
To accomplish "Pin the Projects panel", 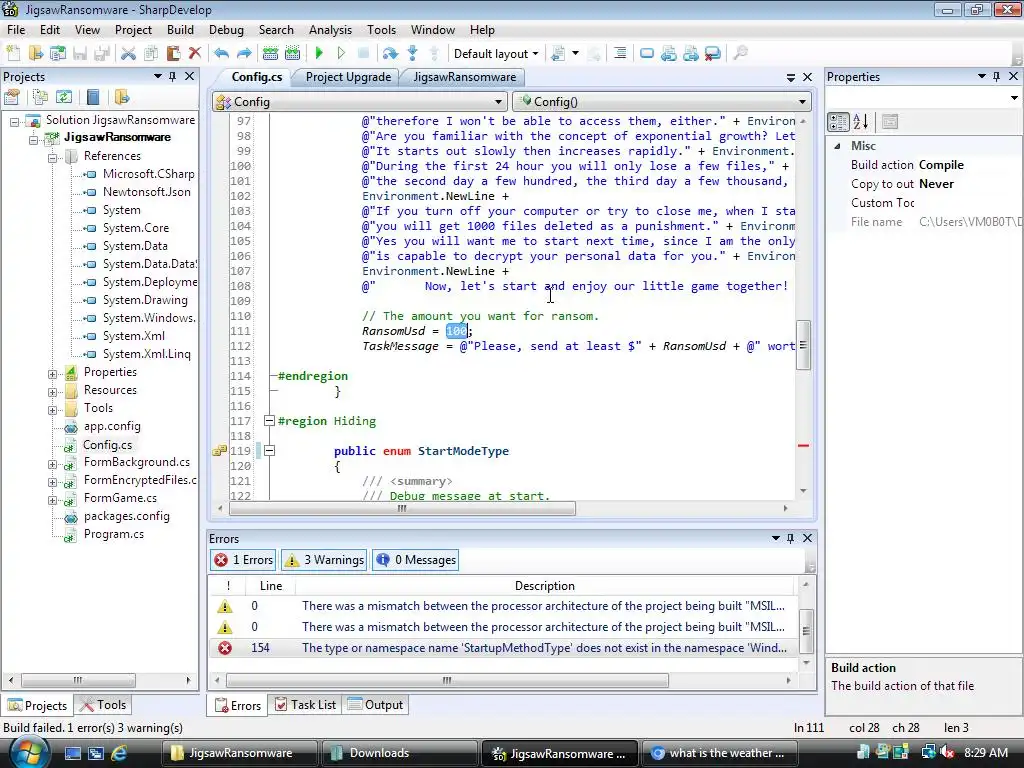I will tap(172, 76).
